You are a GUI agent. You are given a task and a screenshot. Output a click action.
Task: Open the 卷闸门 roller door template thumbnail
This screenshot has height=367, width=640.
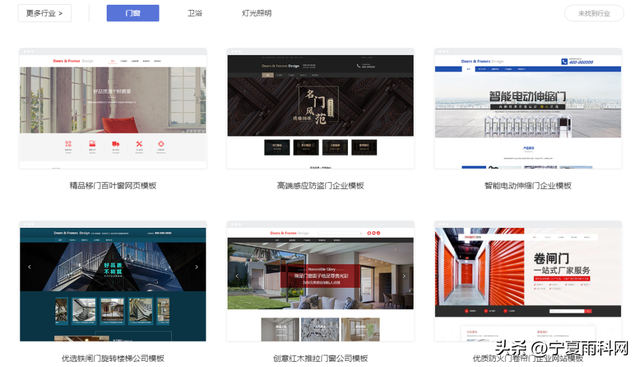[528, 281]
